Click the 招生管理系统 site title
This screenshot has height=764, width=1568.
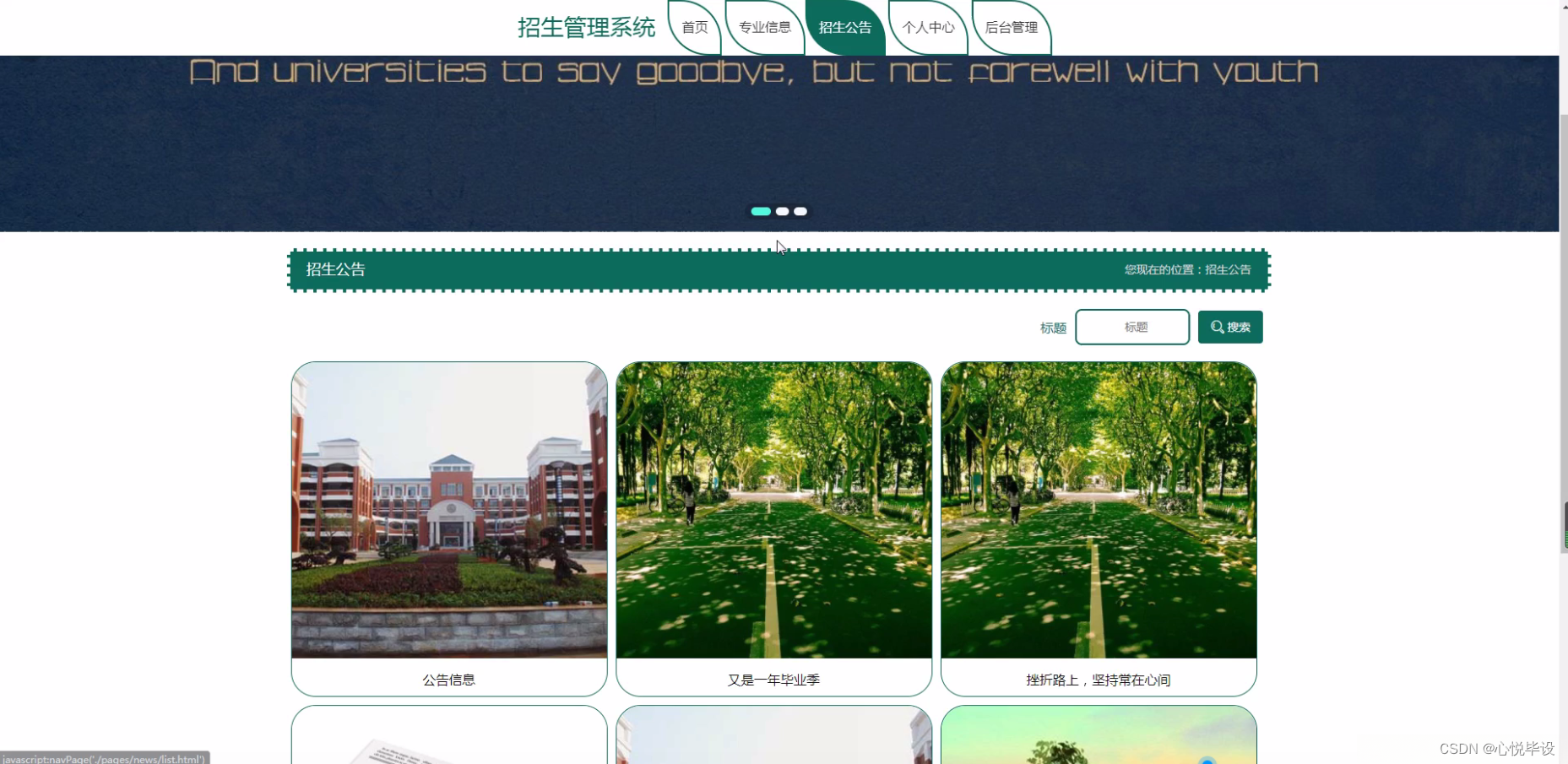(586, 28)
